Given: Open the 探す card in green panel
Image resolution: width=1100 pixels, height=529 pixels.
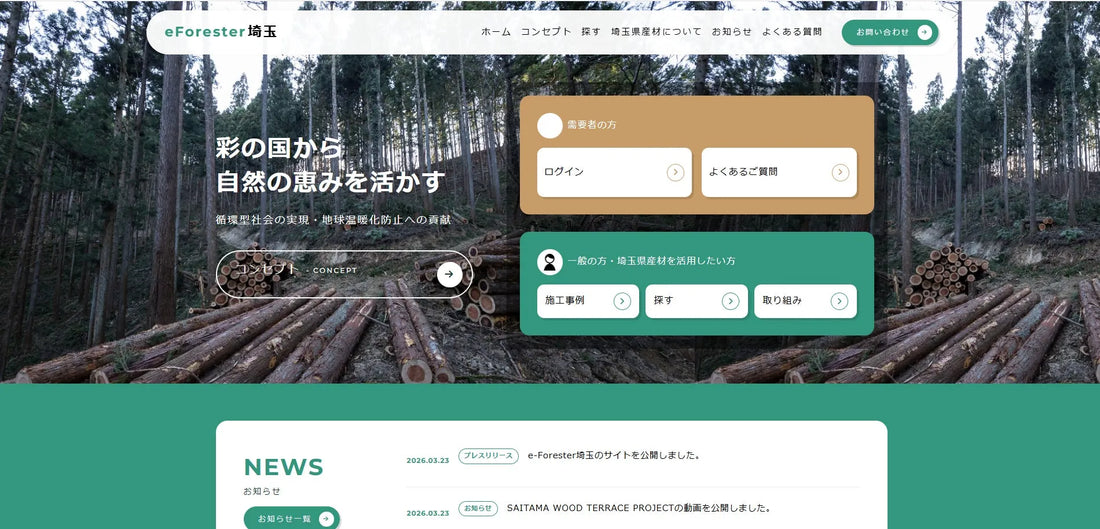Looking at the screenshot, I should click(697, 301).
